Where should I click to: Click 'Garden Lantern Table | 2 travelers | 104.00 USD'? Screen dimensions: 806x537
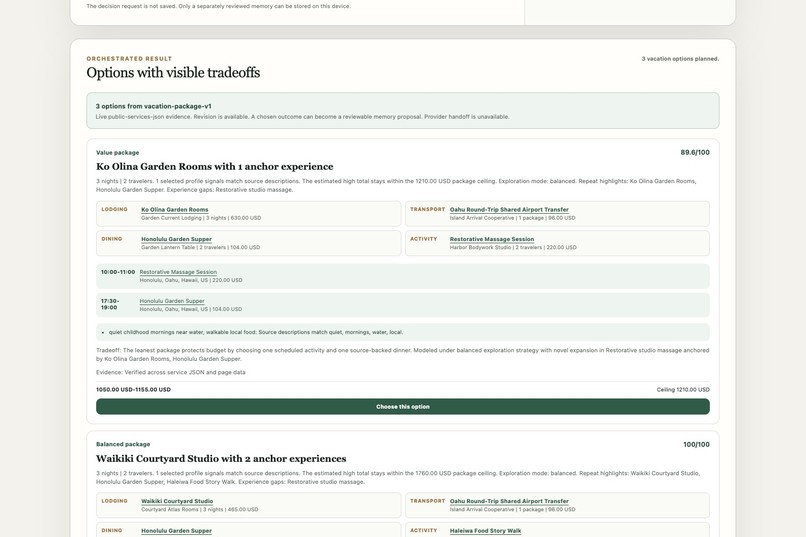pos(200,247)
